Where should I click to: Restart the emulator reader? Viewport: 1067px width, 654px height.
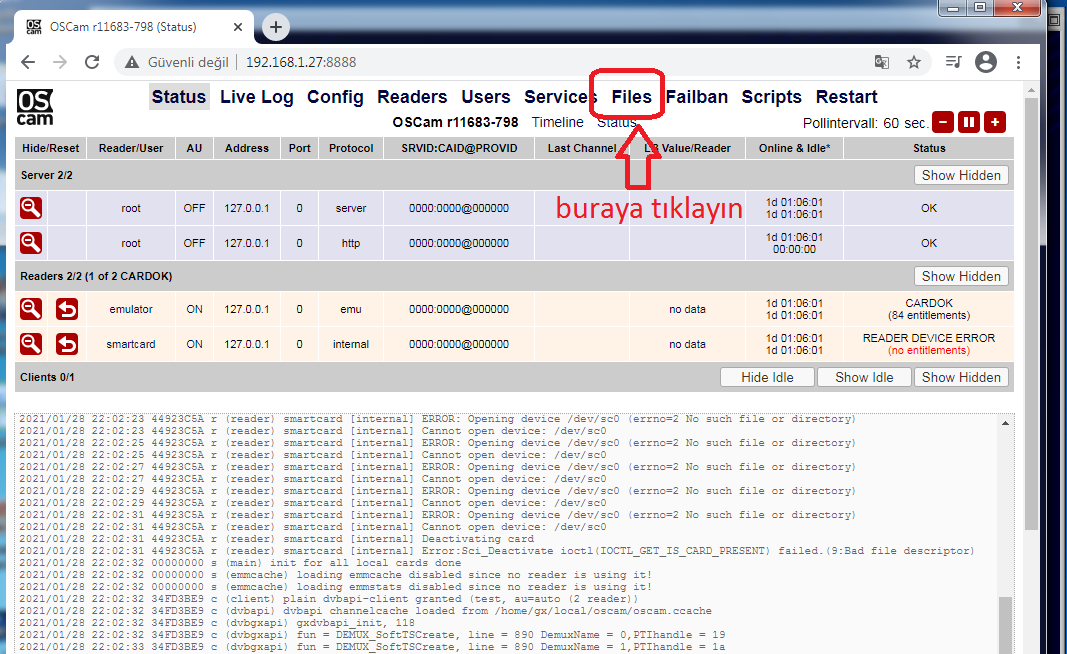[67, 309]
